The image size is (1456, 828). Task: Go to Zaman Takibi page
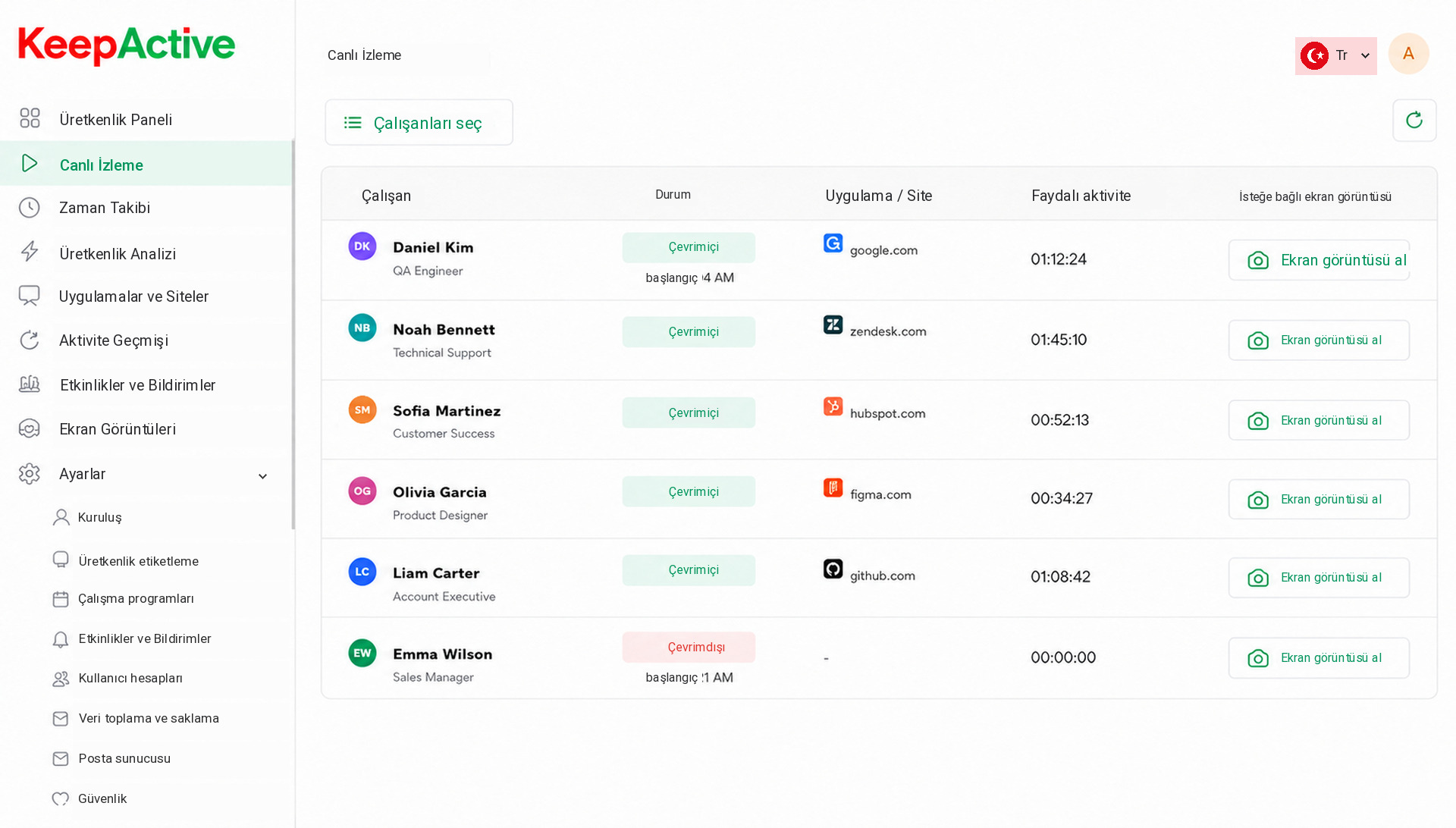click(146, 208)
